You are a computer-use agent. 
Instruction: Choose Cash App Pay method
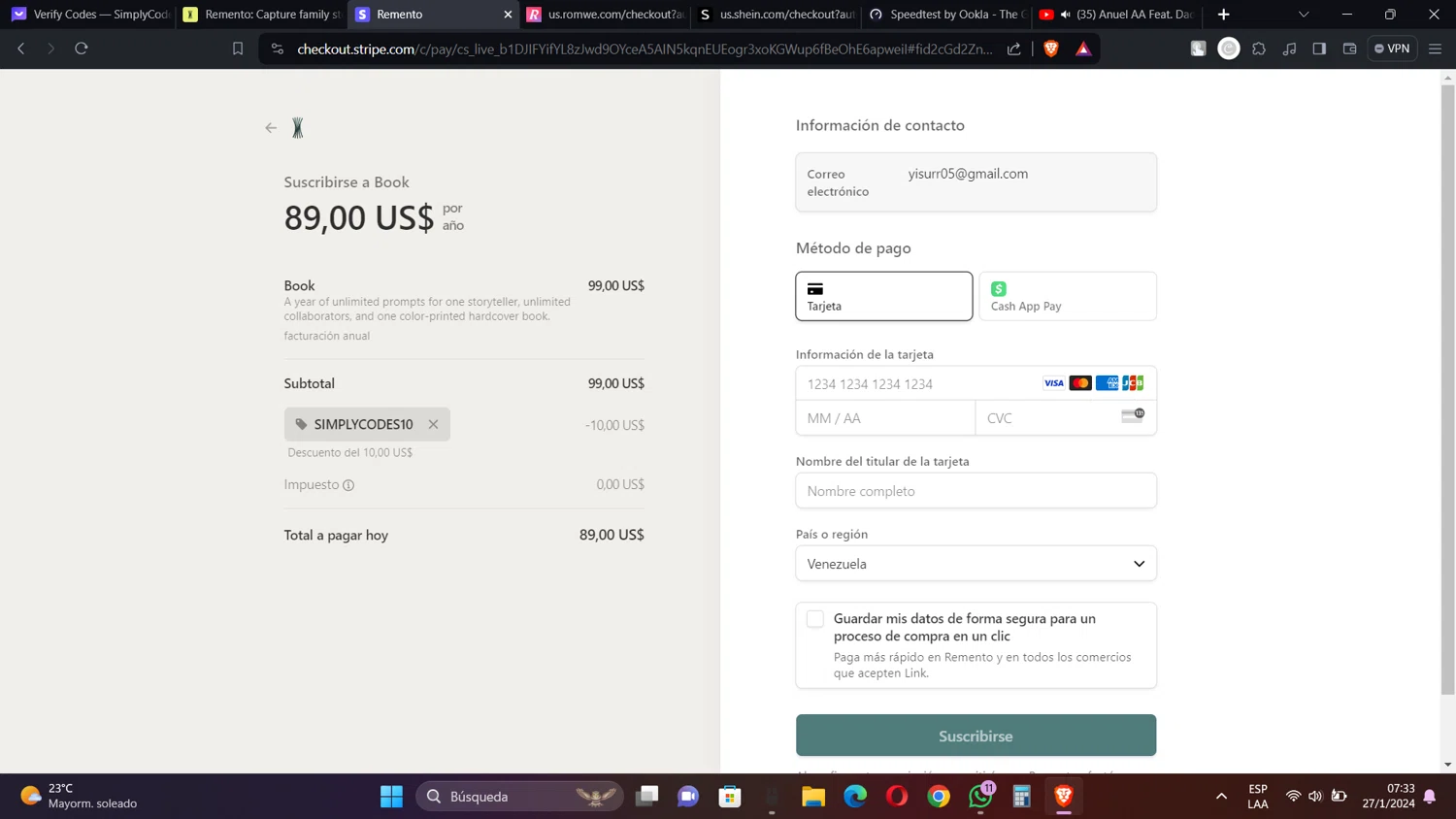pyautogui.click(x=1068, y=296)
